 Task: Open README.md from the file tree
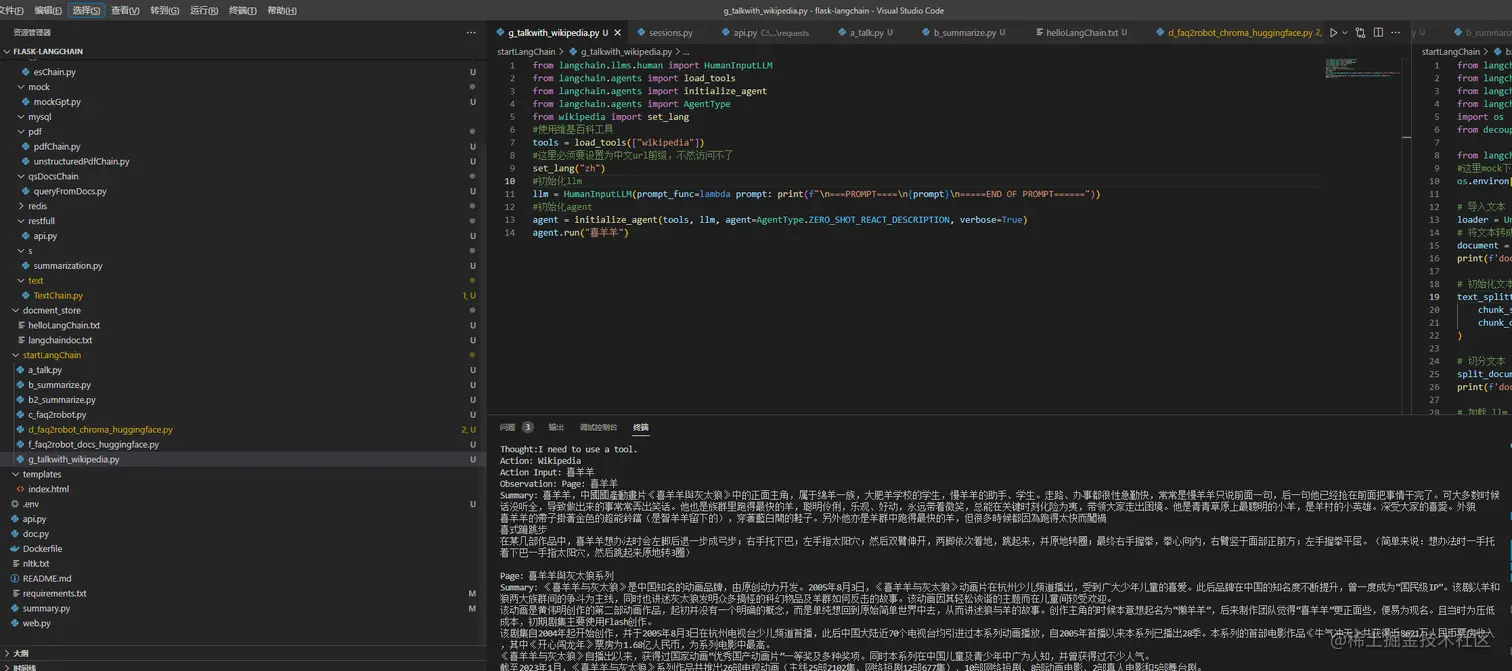pyautogui.click(x=47, y=578)
